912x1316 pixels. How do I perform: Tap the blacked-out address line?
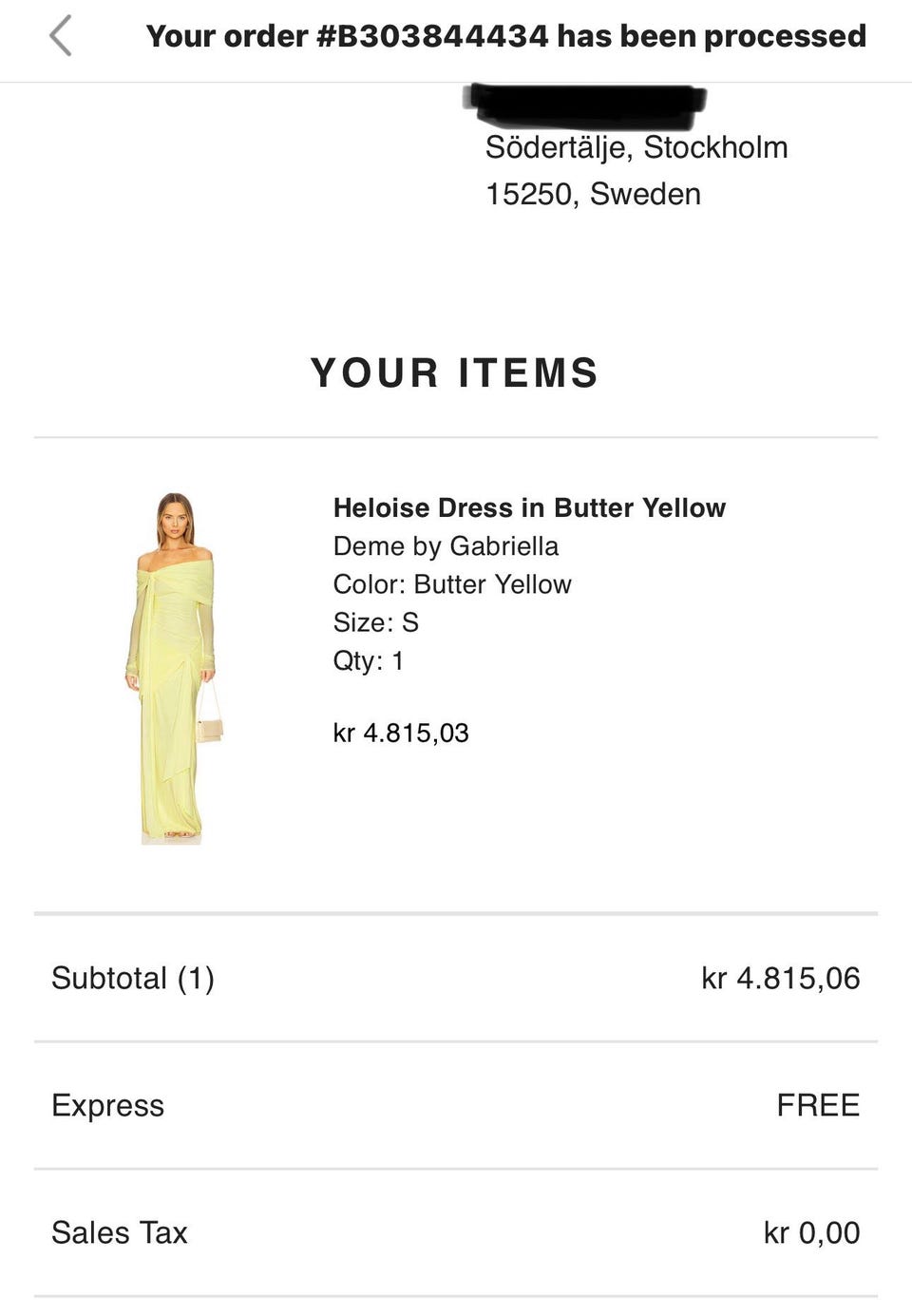[586, 105]
